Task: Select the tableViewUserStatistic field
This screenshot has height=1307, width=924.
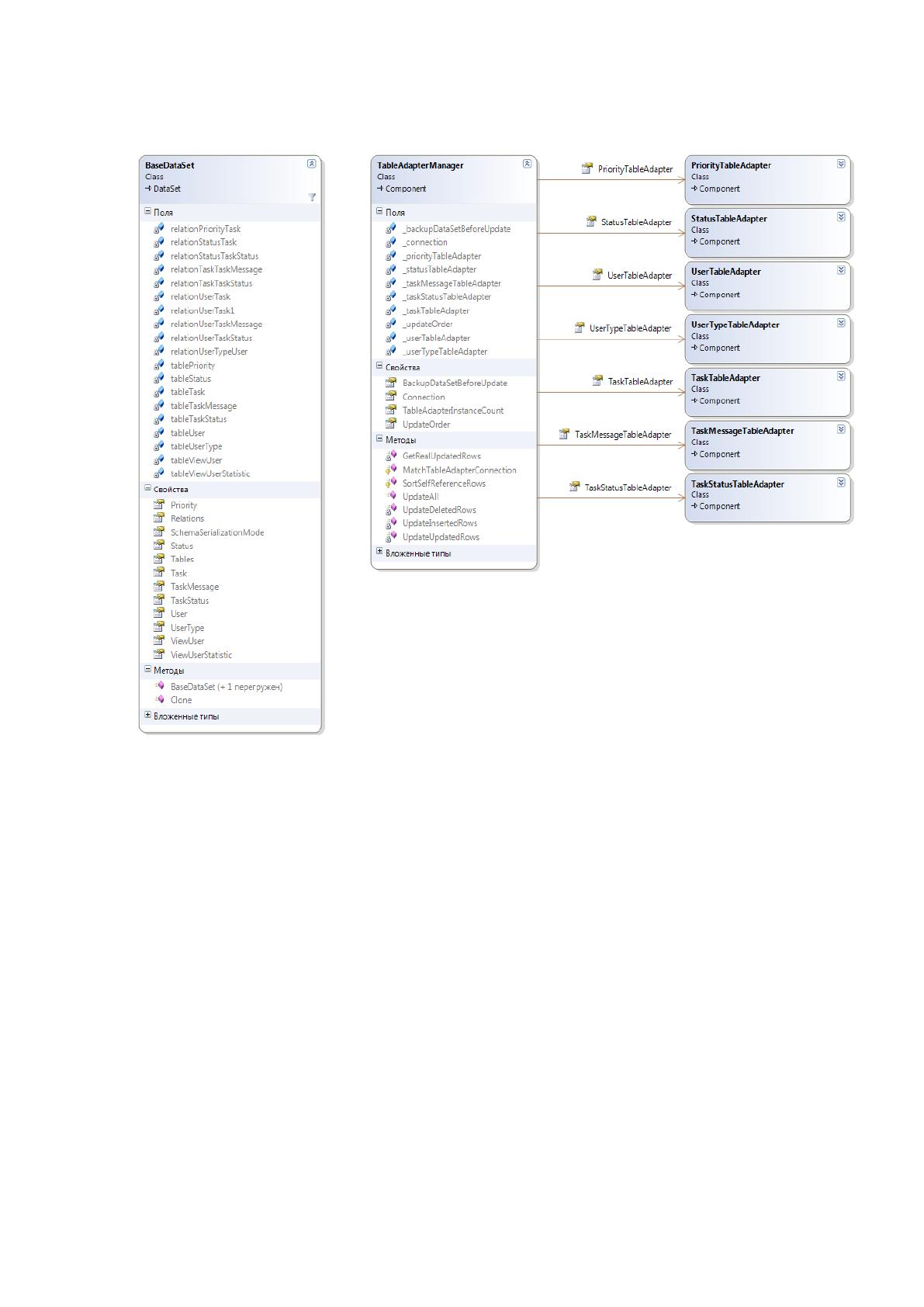Action: [210, 473]
